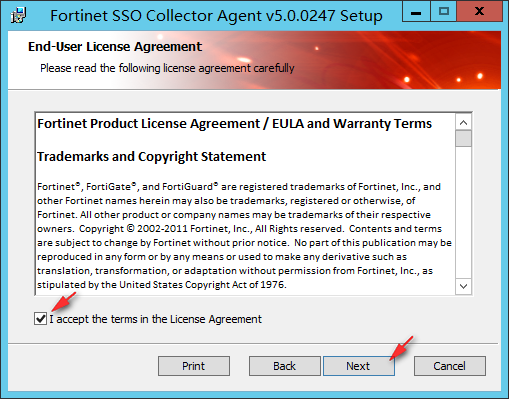The width and height of the screenshot is (509, 399).
Task: Click the Trademarks and Copyright Statement heading
Action: click(x=151, y=156)
